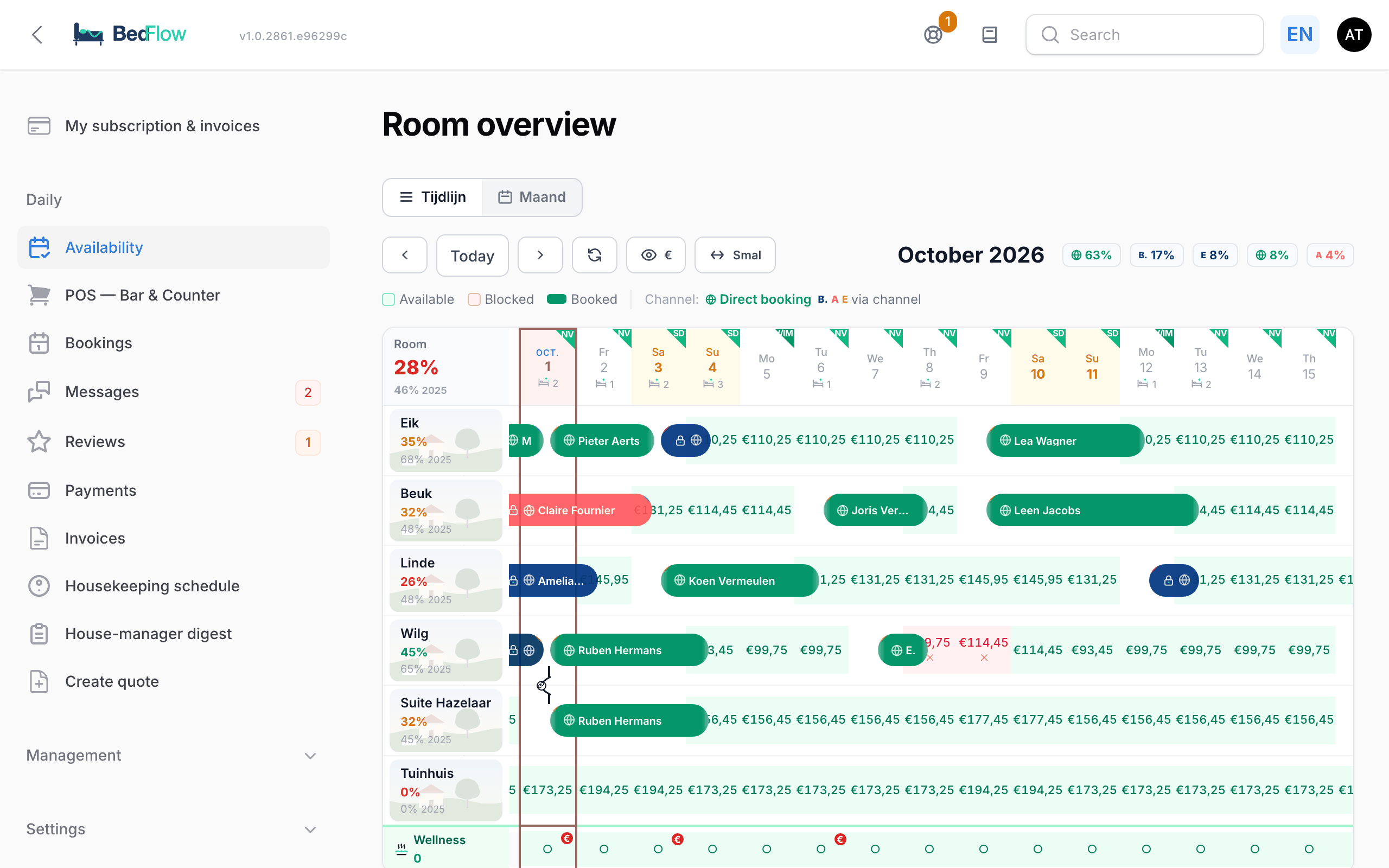The height and width of the screenshot is (868, 1389).
Task: Click the refresh icon button
Action: [595, 255]
